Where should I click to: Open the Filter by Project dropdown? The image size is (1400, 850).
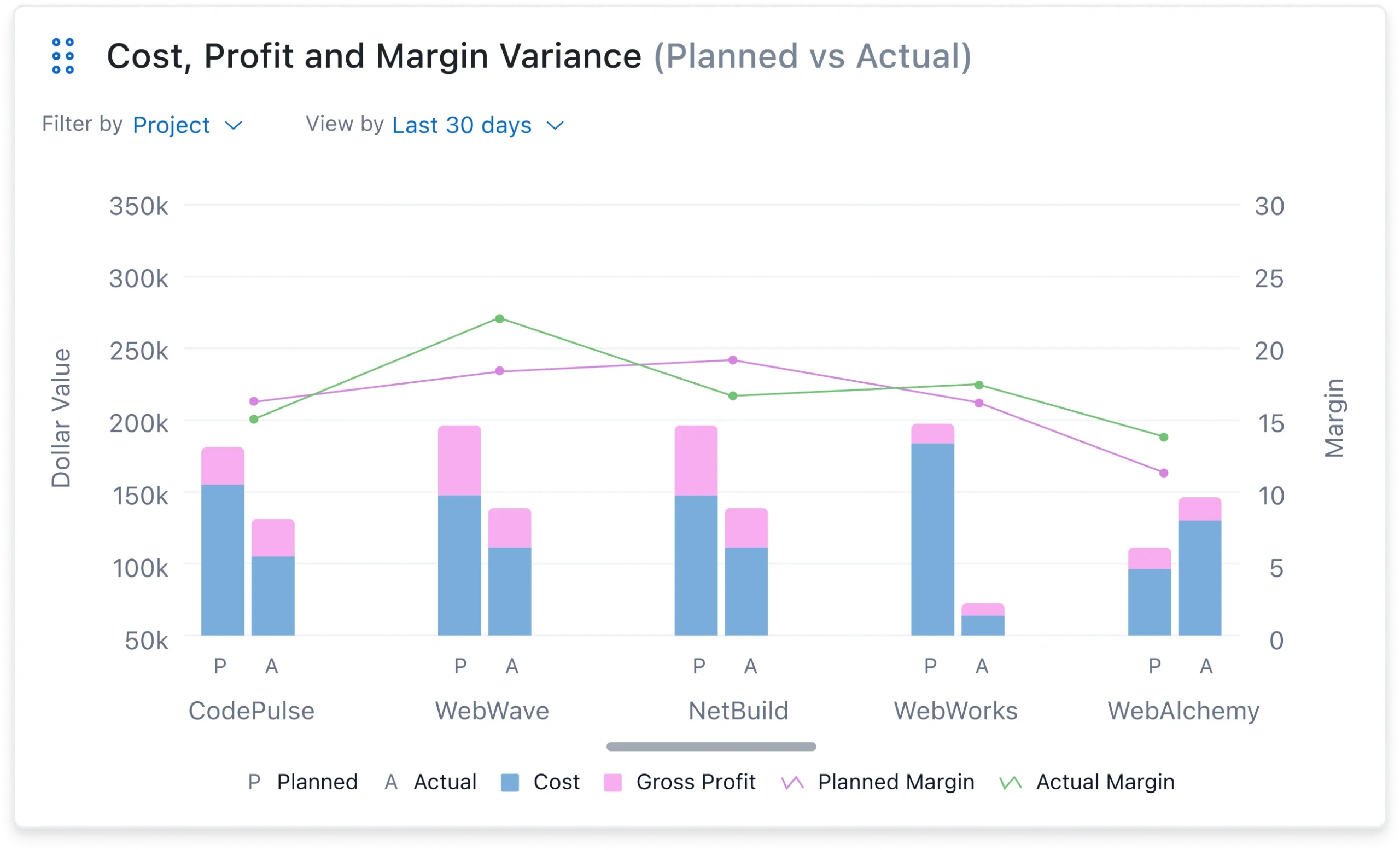coord(171,125)
